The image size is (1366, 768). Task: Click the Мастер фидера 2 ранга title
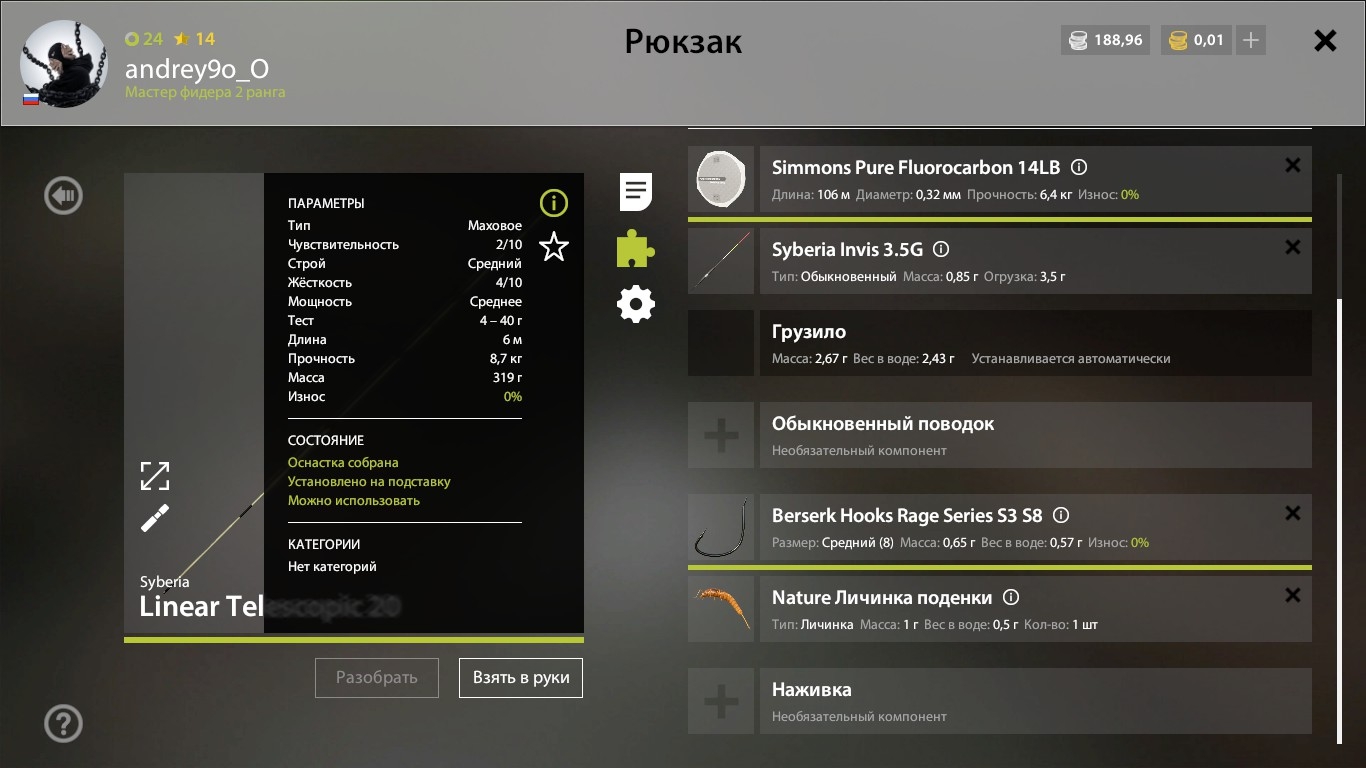(205, 92)
